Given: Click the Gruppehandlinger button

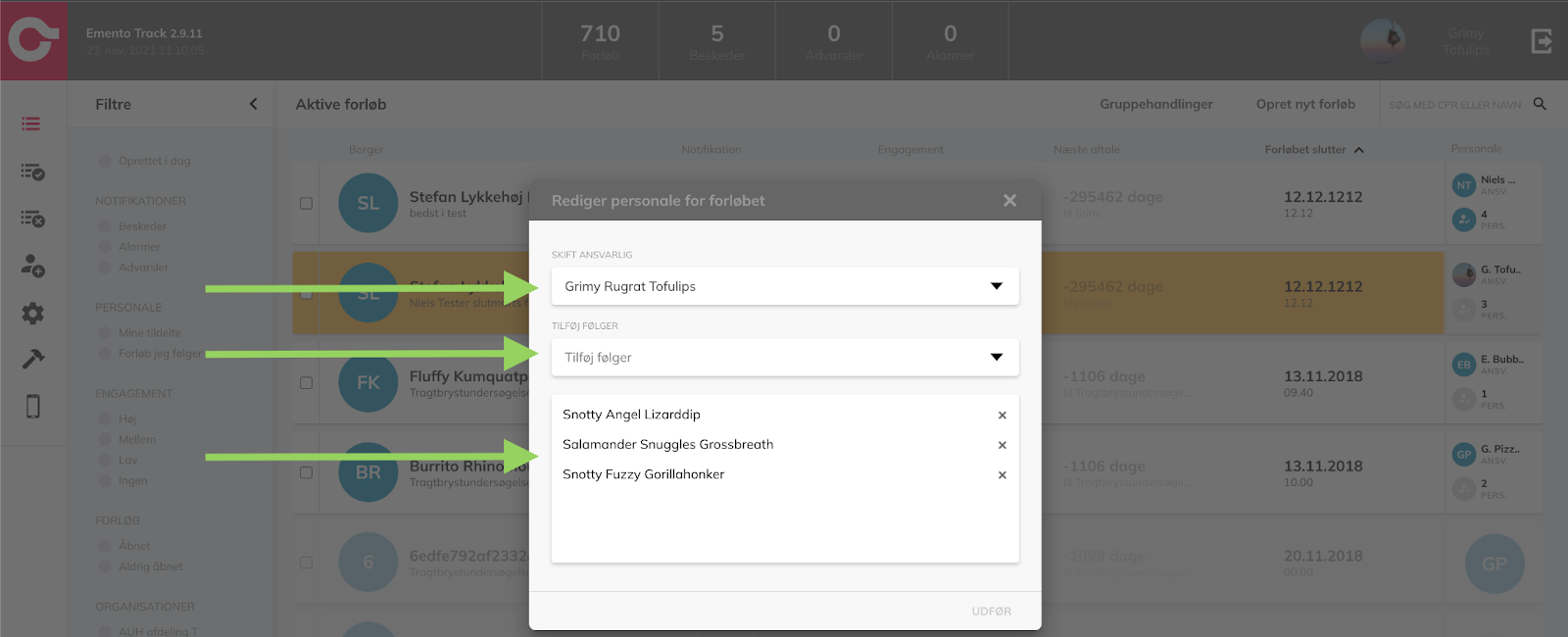Looking at the screenshot, I should tap(1156, 104).
